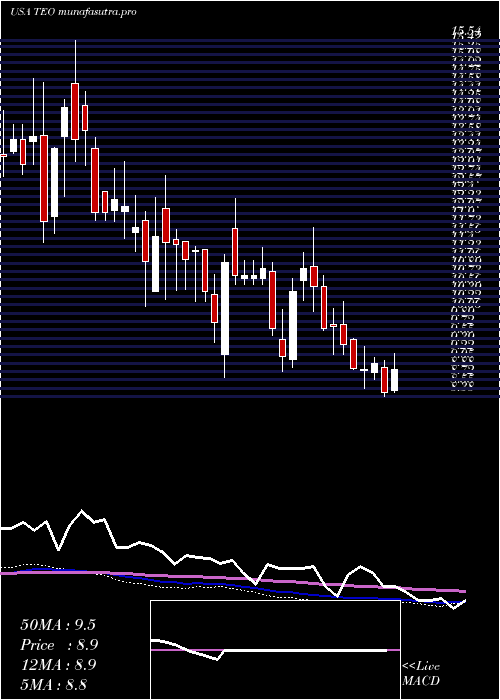The width and height of the screenshot is (500, 700).
Task: Click the '5MA : 8.8' value label
Action: click(54, 684)
